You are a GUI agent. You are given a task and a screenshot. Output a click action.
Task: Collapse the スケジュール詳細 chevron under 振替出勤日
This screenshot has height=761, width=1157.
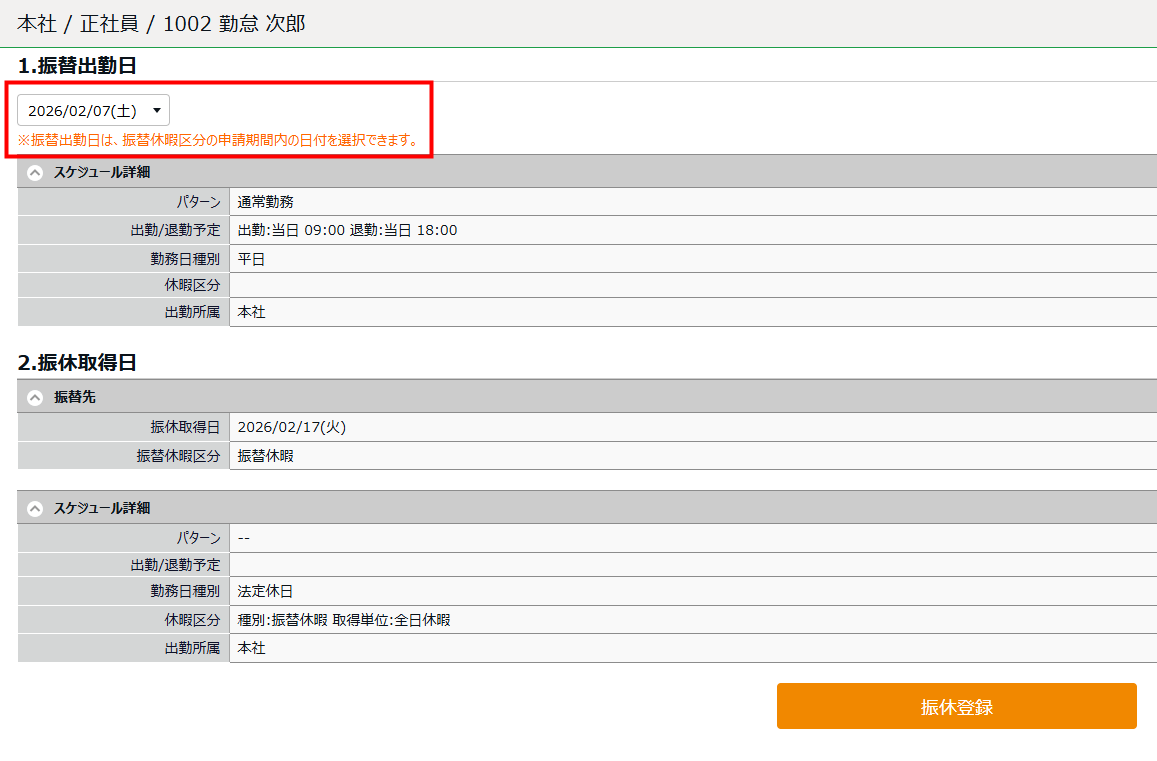35,172
